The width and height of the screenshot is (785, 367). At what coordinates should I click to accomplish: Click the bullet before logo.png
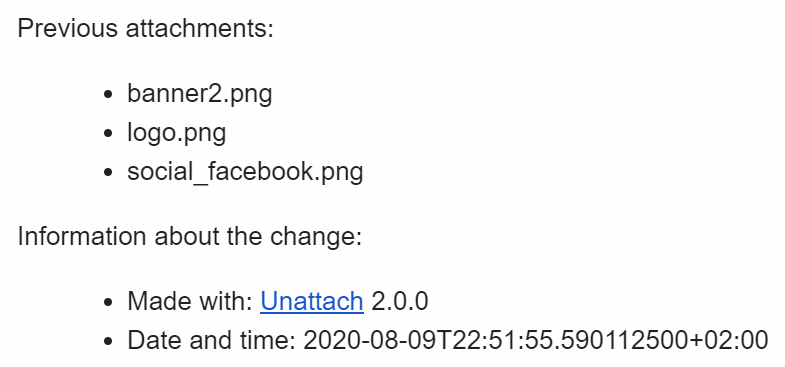pyautogui.click(x=107, y=134)
